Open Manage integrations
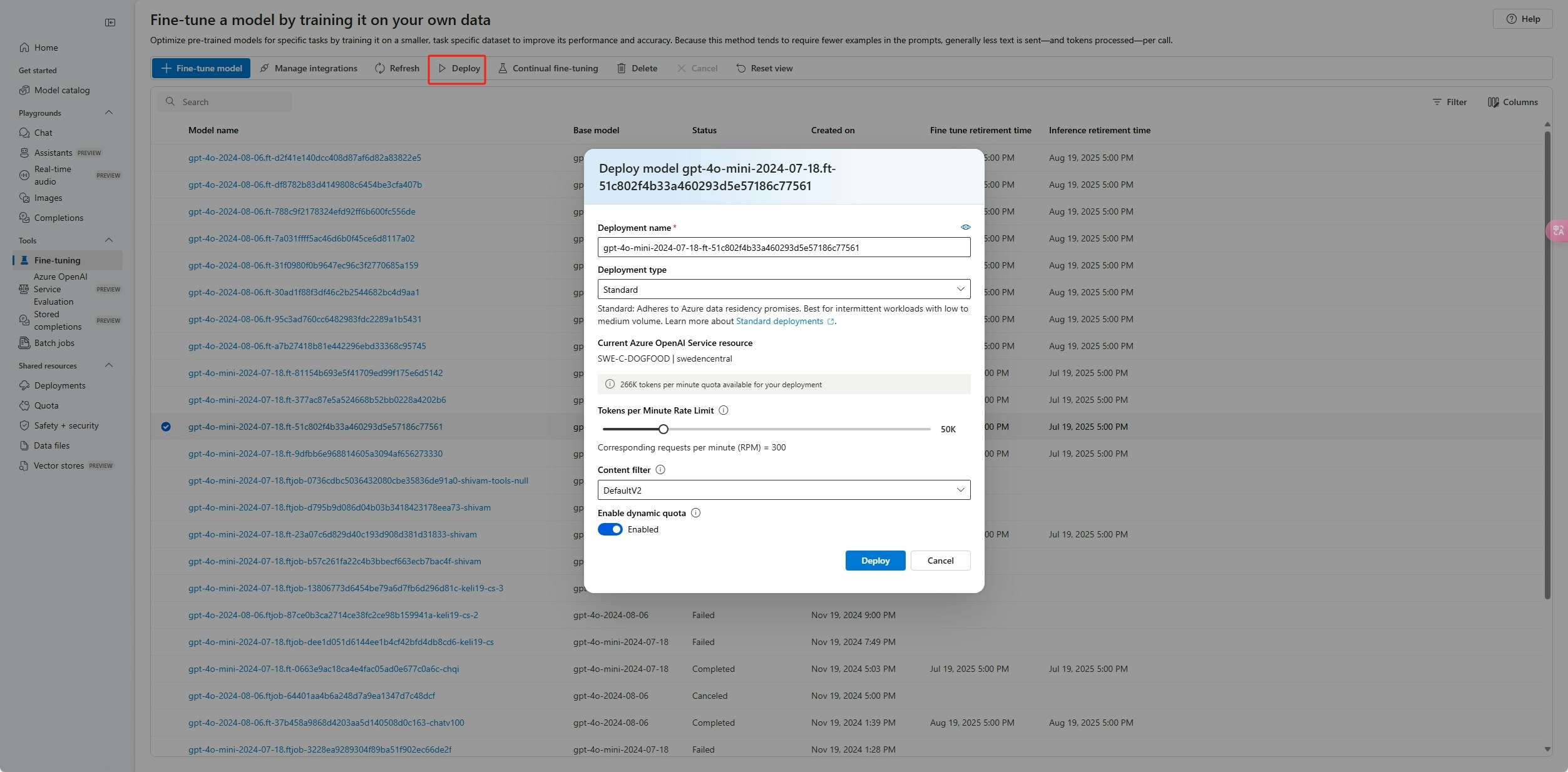This screenshot has height=772, width=1568. tap(308, 68)
